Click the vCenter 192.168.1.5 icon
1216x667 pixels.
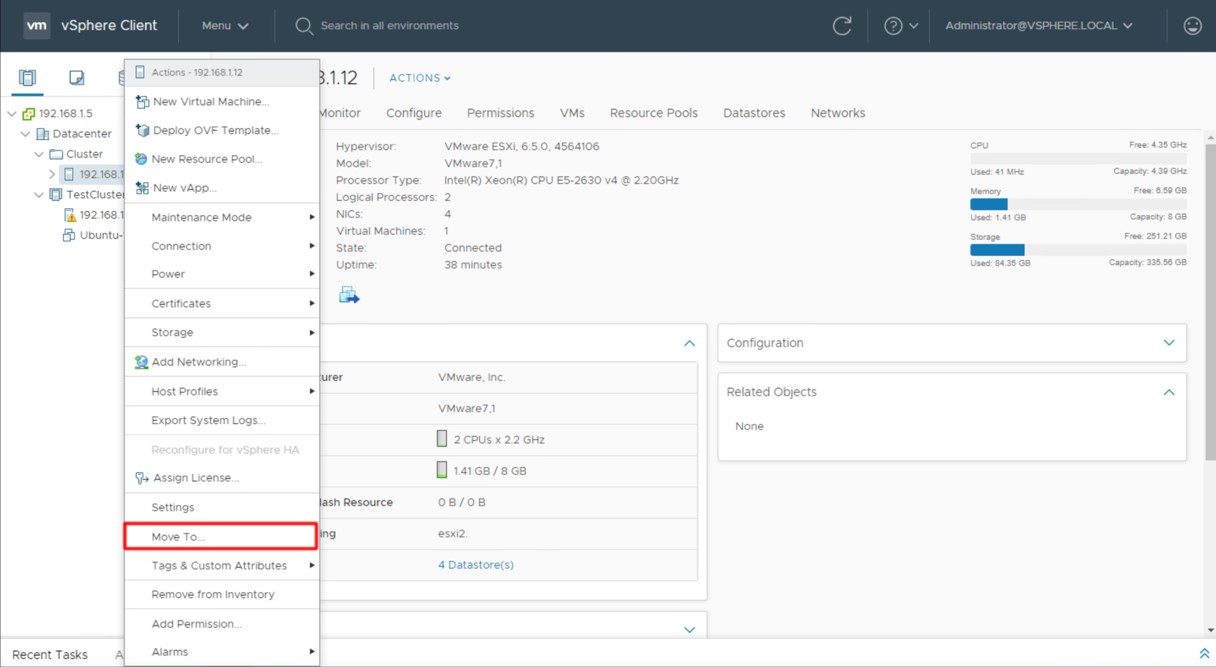click(x=28, y=114)
